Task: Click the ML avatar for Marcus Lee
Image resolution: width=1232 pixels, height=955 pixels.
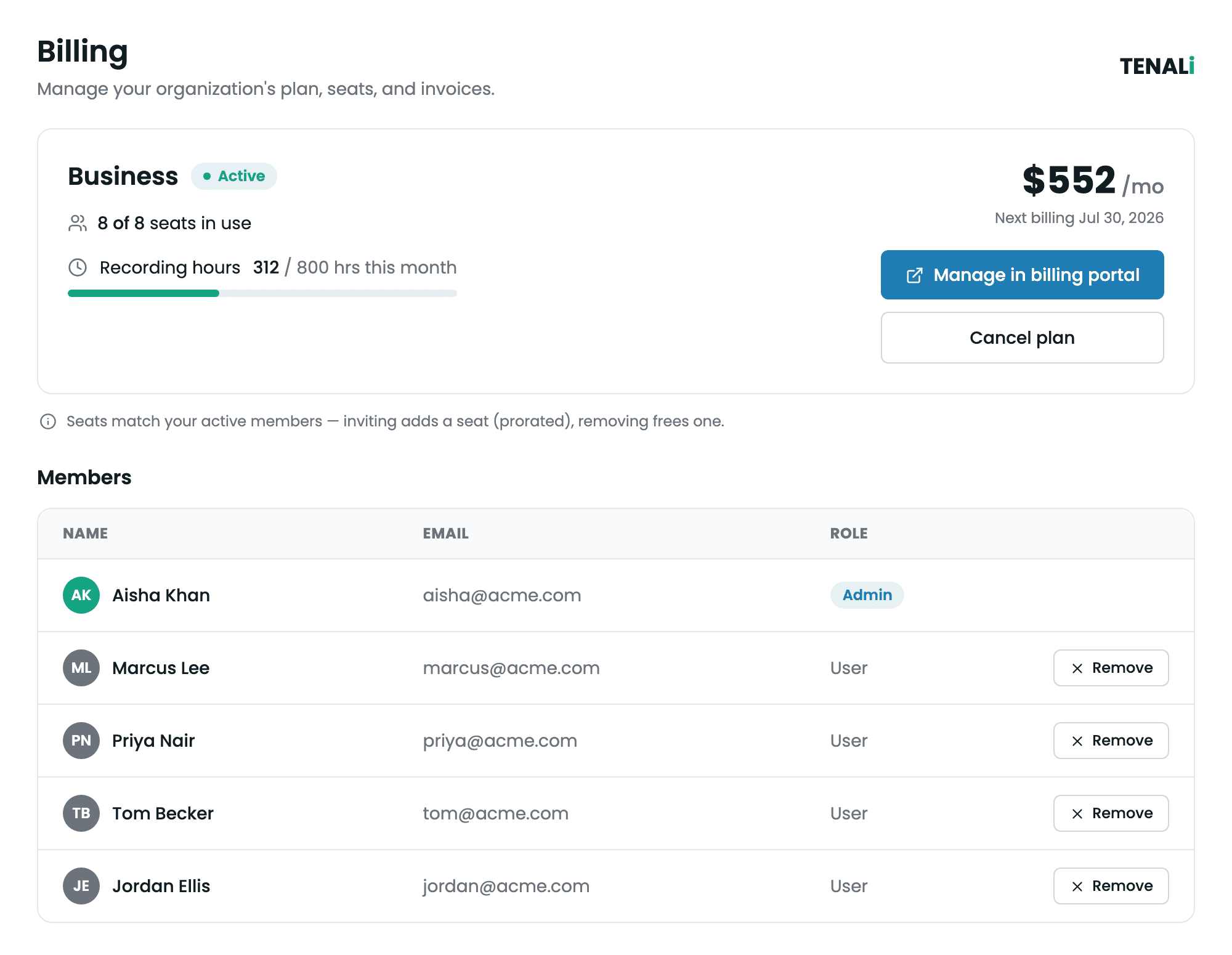Action: 81,668
